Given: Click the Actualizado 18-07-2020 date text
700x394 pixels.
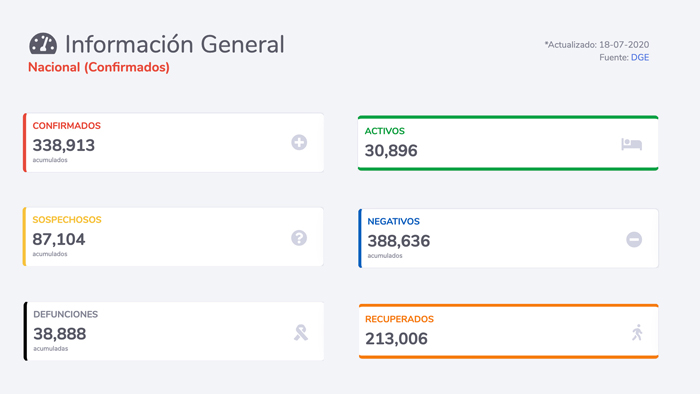Looking at the screenshot, I should pyautogui.click(x=596, y=45).
